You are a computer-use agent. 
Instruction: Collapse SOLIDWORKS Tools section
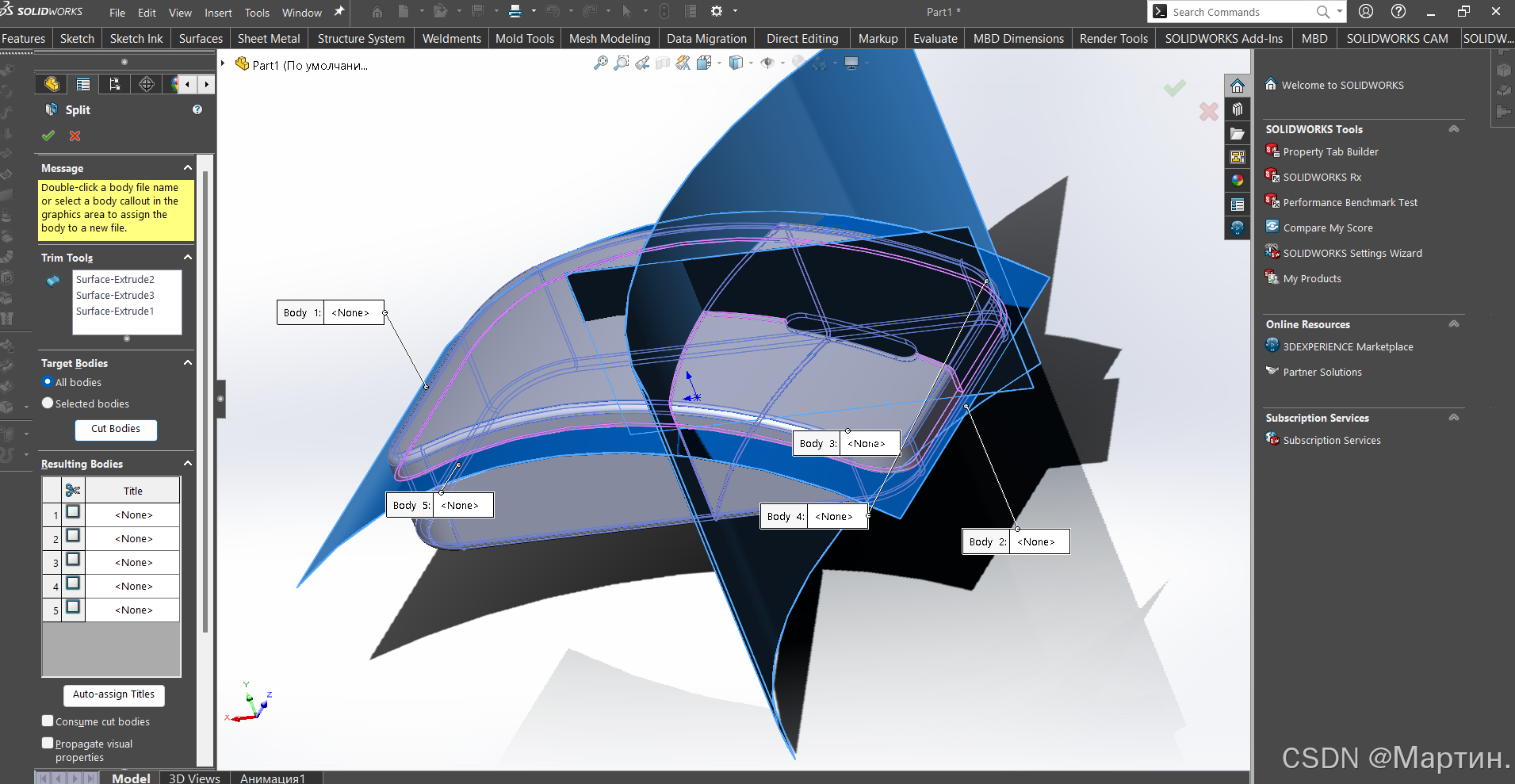[1454, 128]
